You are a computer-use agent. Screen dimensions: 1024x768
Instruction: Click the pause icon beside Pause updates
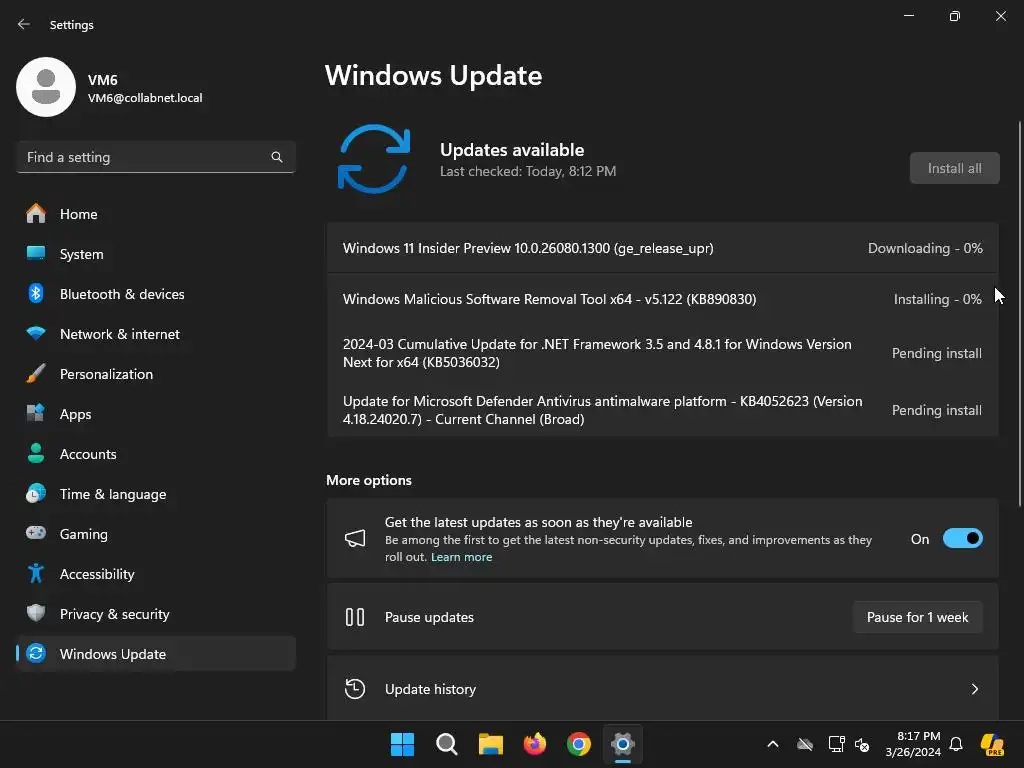355,616
